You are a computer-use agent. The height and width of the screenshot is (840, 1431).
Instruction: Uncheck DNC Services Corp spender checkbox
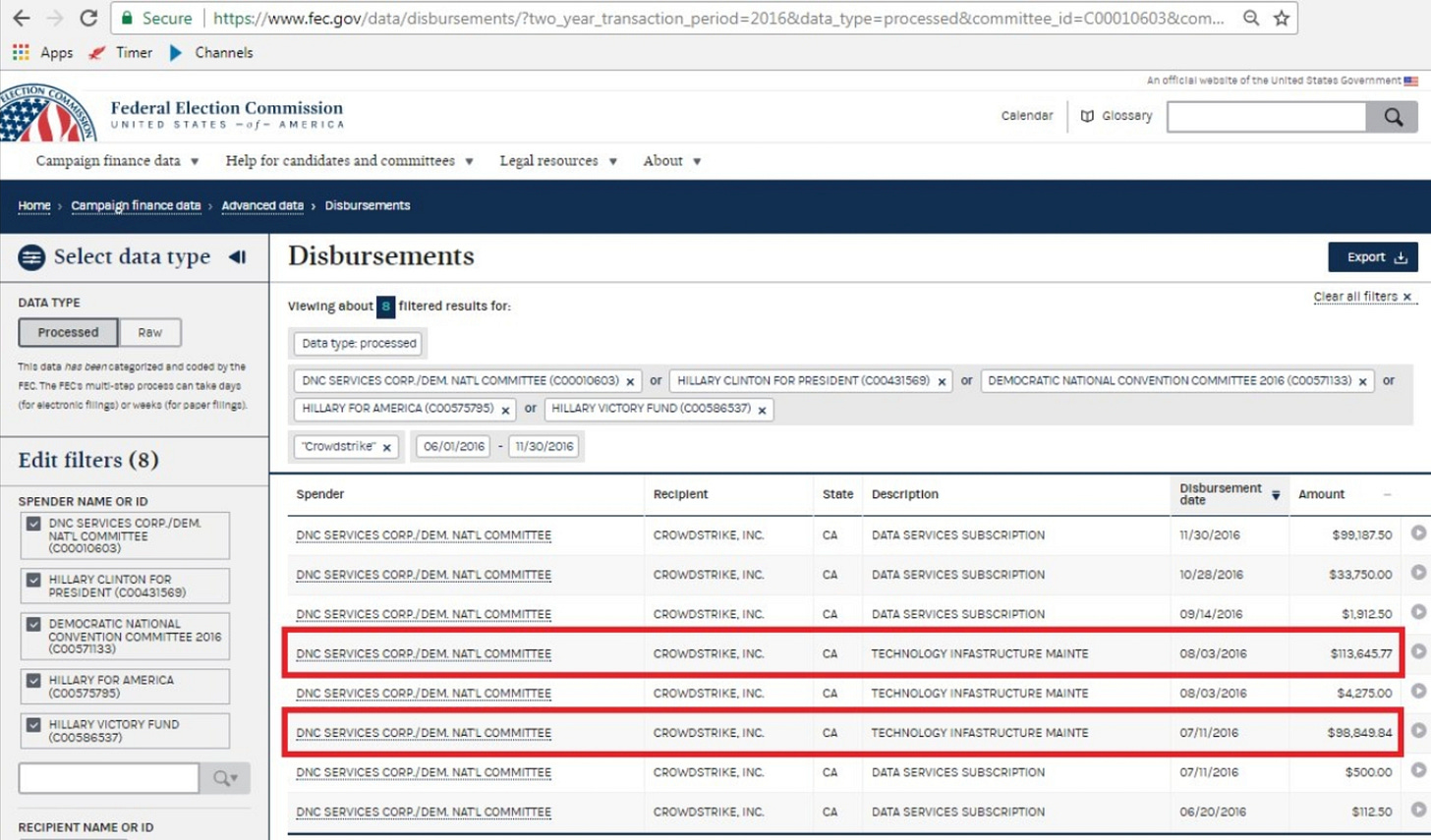pos(33,524)
